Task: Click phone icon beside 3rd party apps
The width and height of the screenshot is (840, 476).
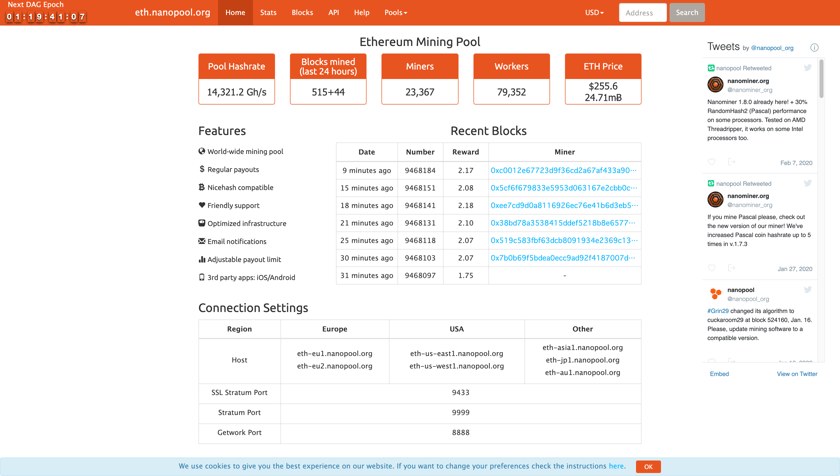Action: tap(201, 277)
